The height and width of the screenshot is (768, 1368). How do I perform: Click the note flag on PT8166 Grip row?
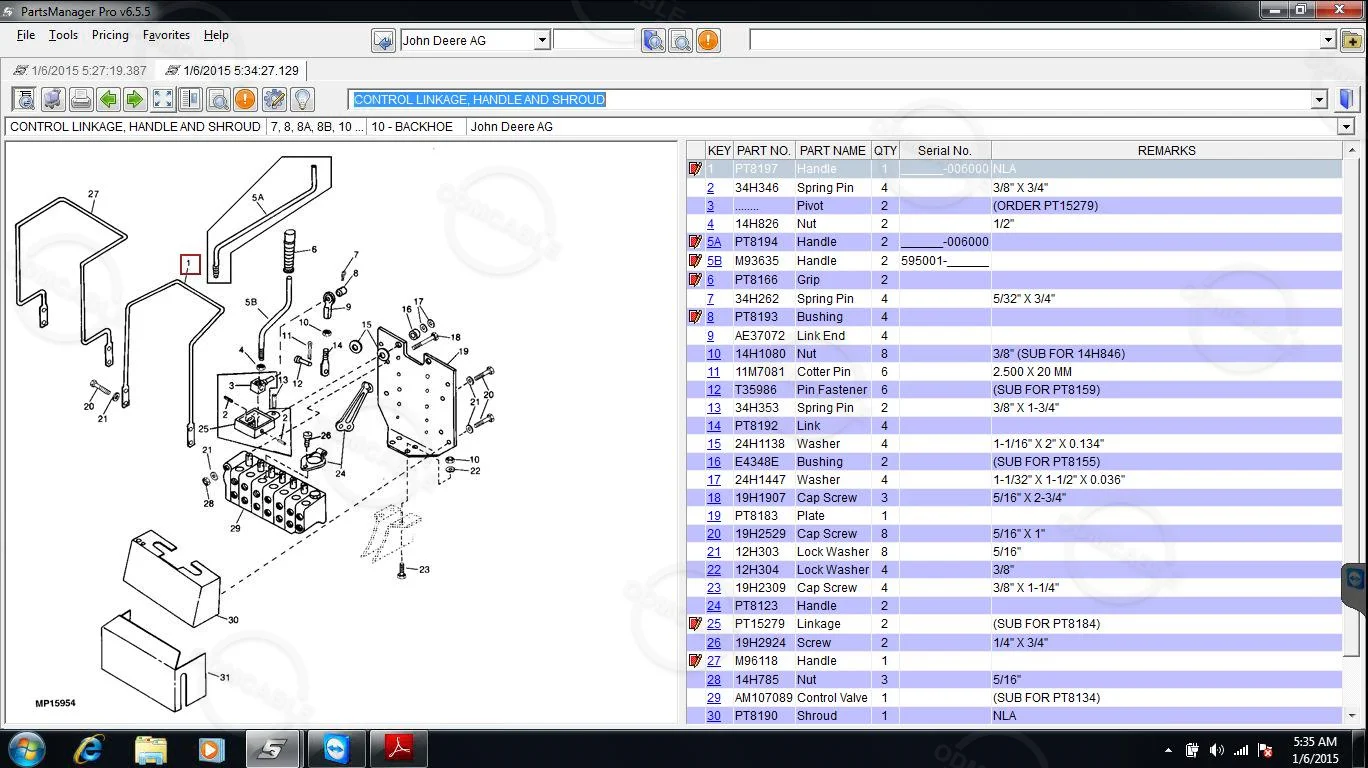(695, 280)
